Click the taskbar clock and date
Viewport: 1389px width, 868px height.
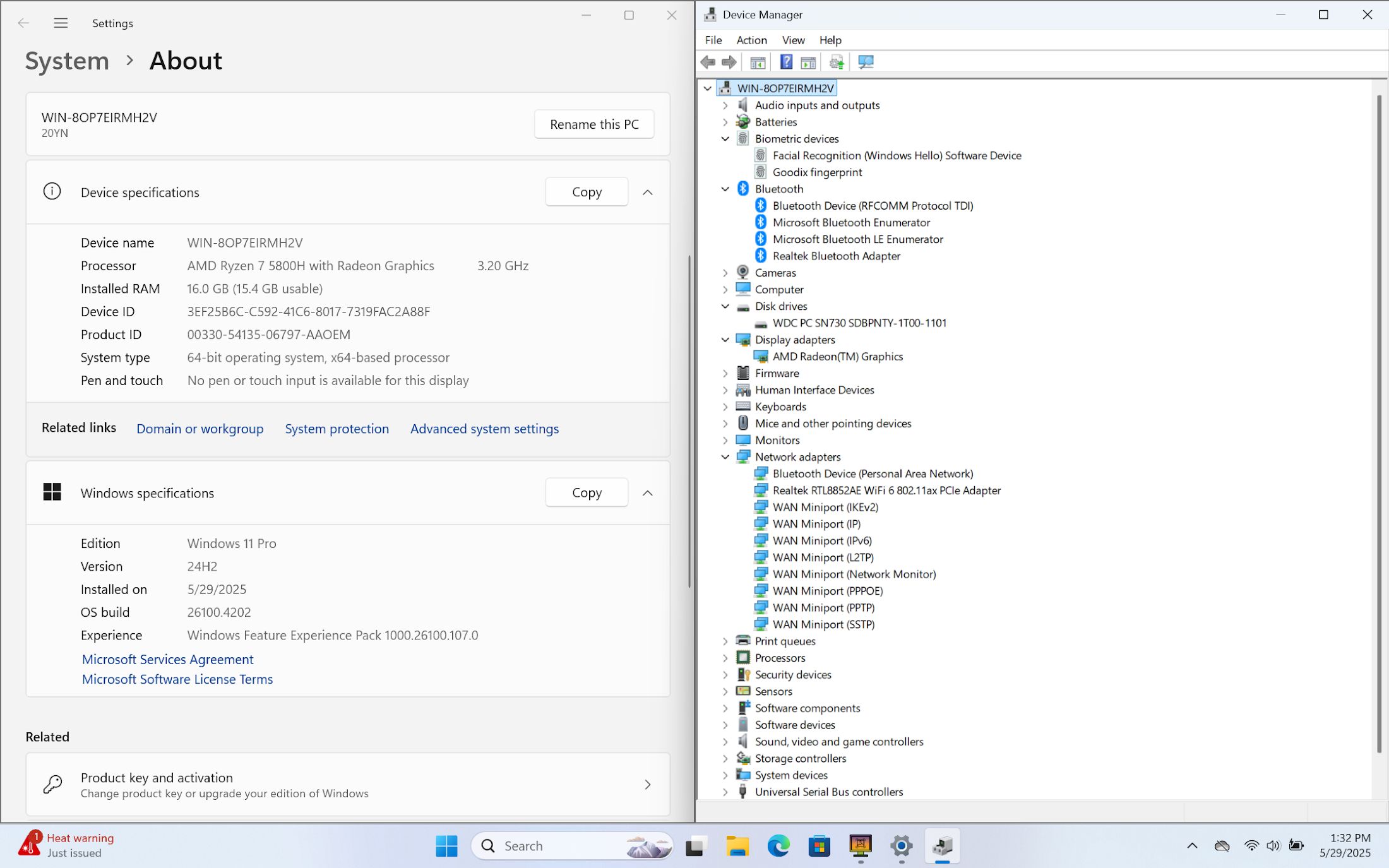(1345, 845)
